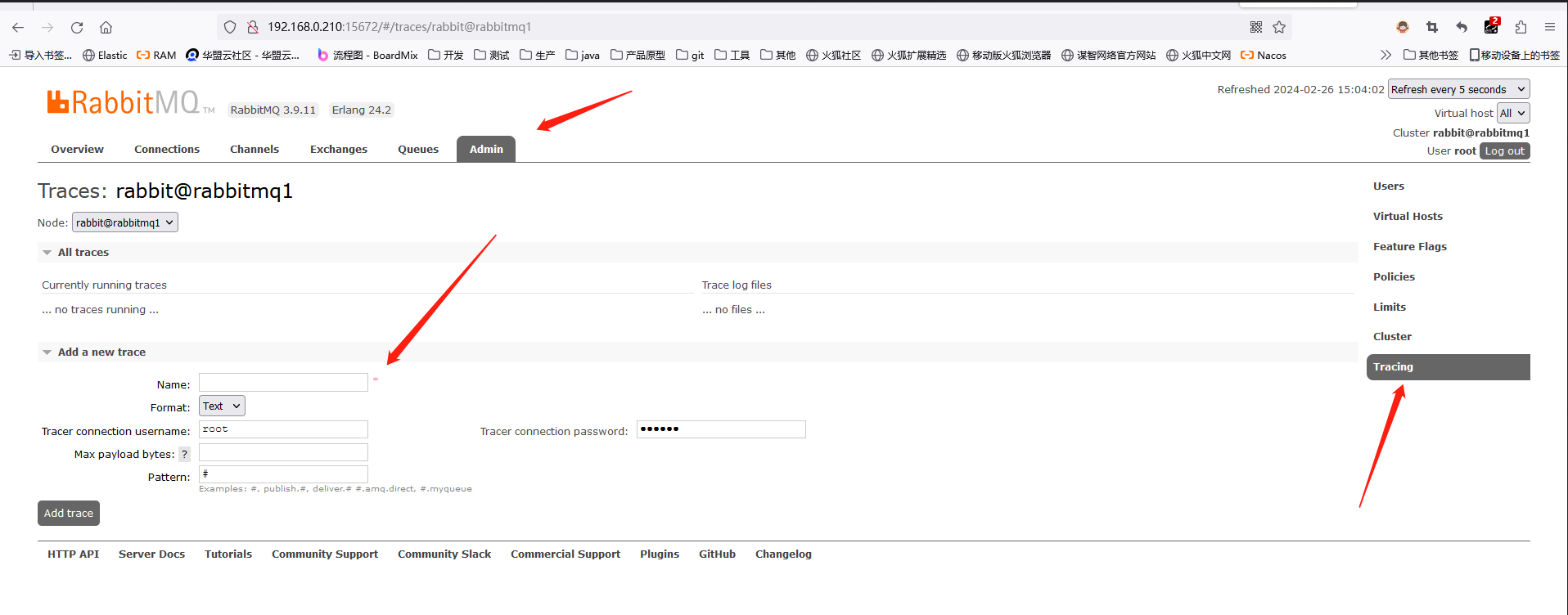Focus the trace Name input field
Viewport: 1568px width, 615px height.
tap(283, 383)
